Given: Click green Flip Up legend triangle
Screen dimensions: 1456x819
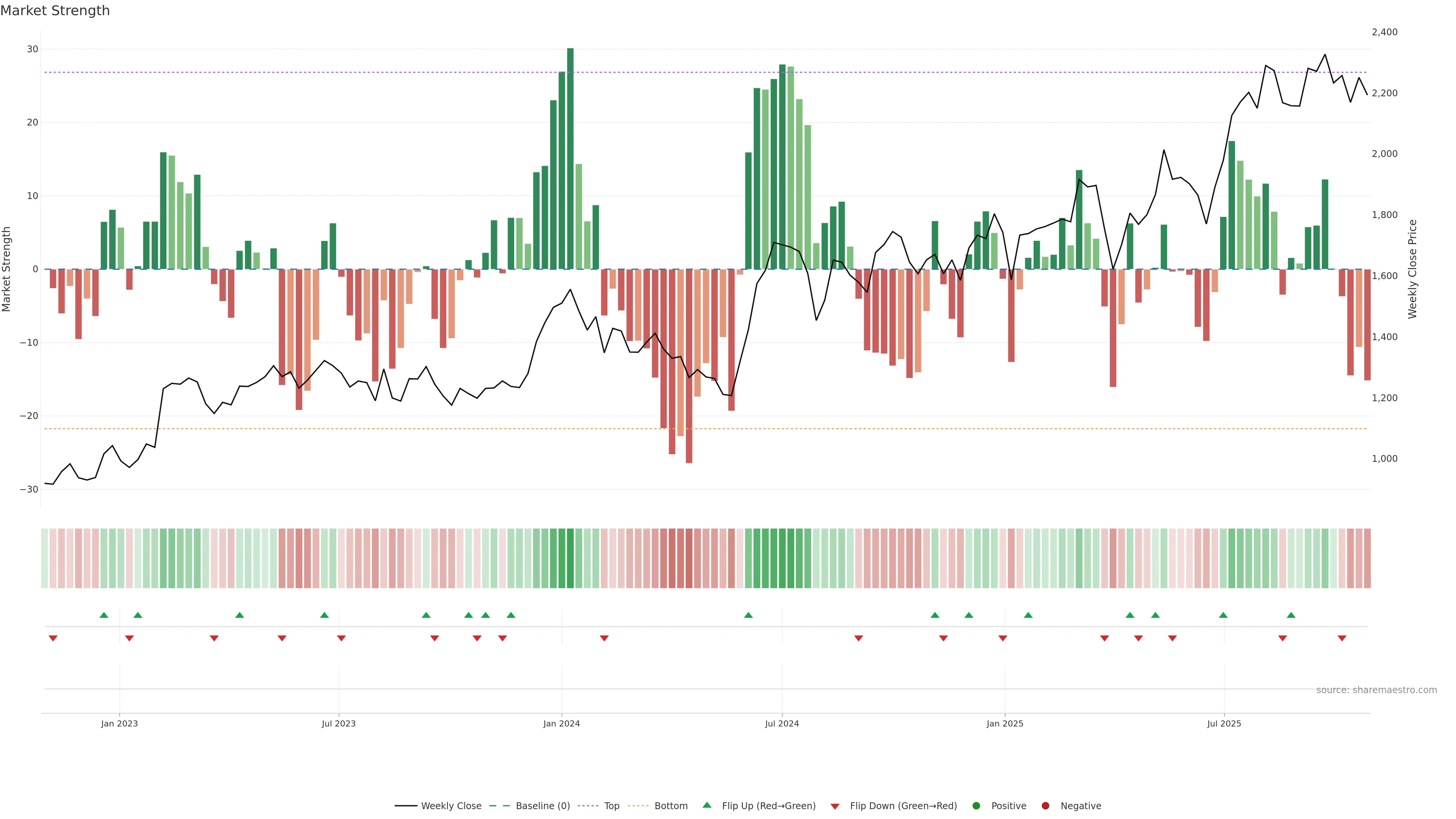Looking at the screenshot, I should click(706, 805).
